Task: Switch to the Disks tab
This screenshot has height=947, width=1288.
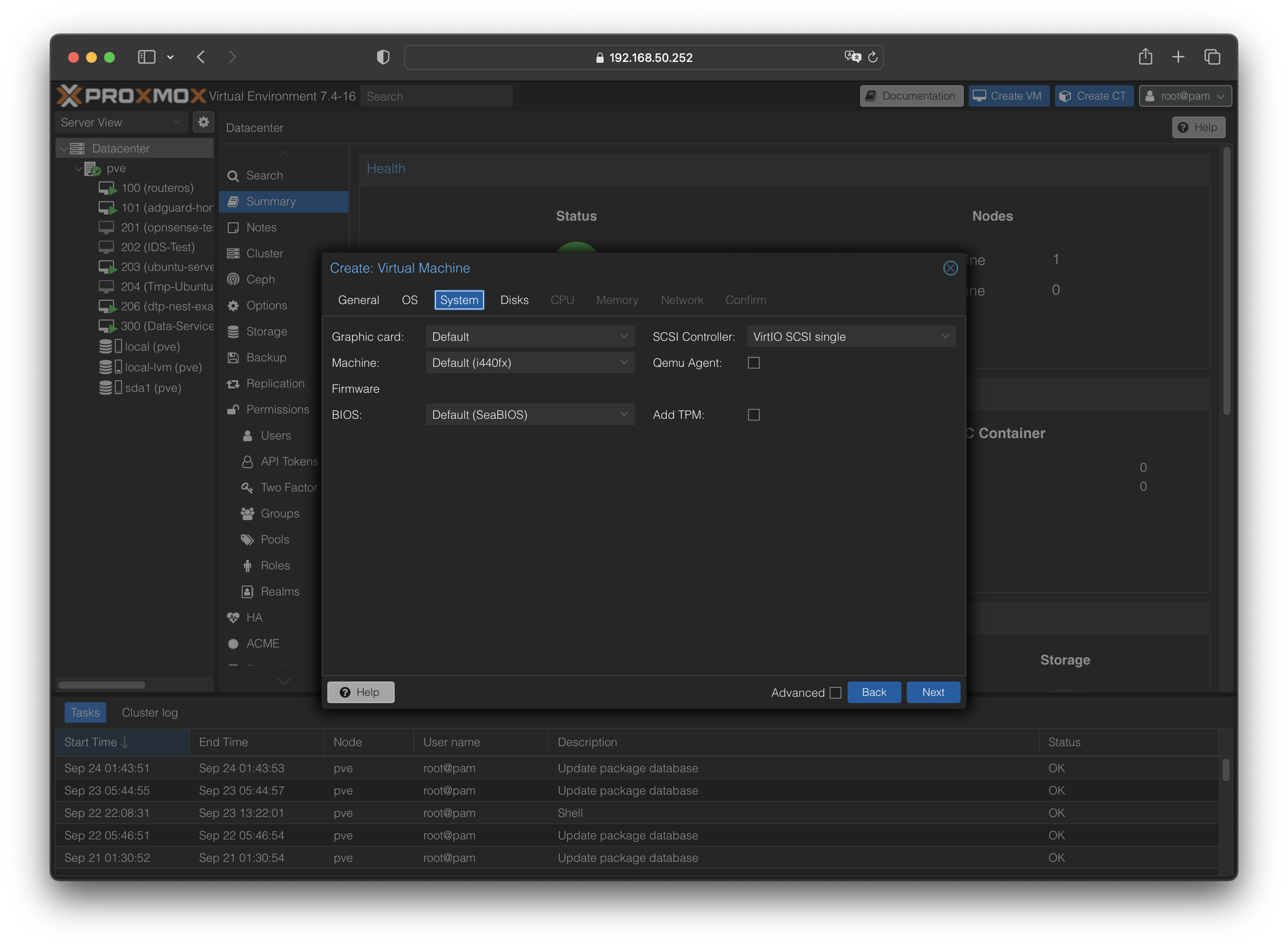Action: 514,300
